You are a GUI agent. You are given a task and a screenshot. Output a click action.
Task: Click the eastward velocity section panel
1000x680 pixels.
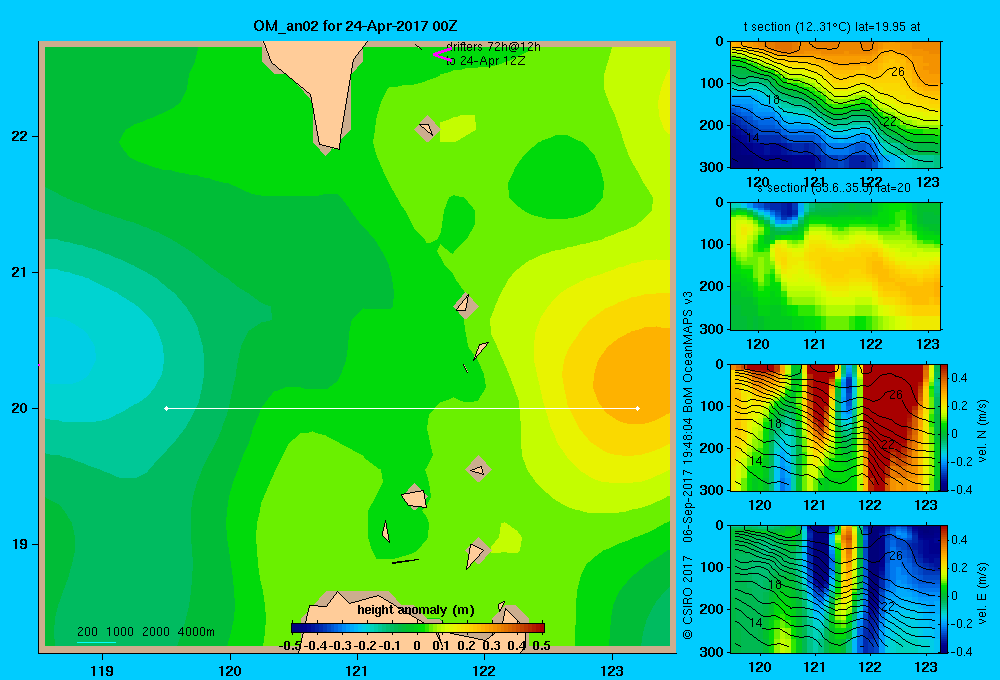[835, 589]
